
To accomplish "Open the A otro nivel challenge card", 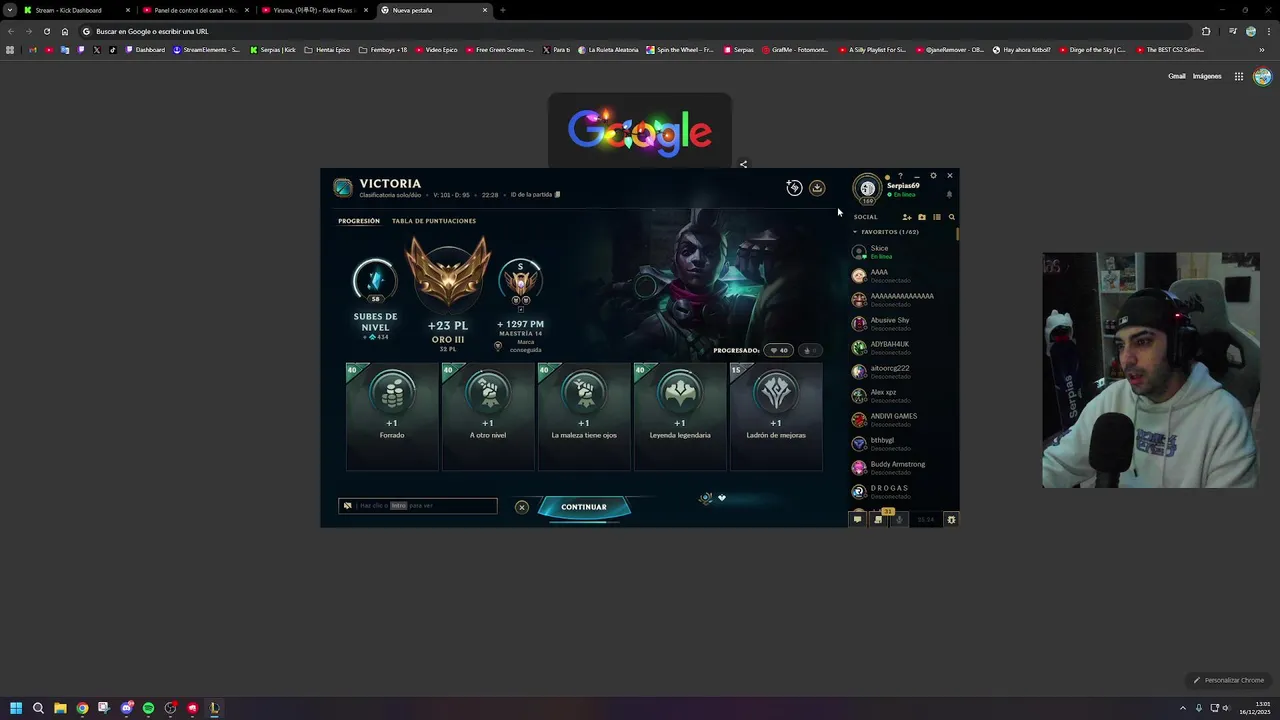I will pos(488,416).
